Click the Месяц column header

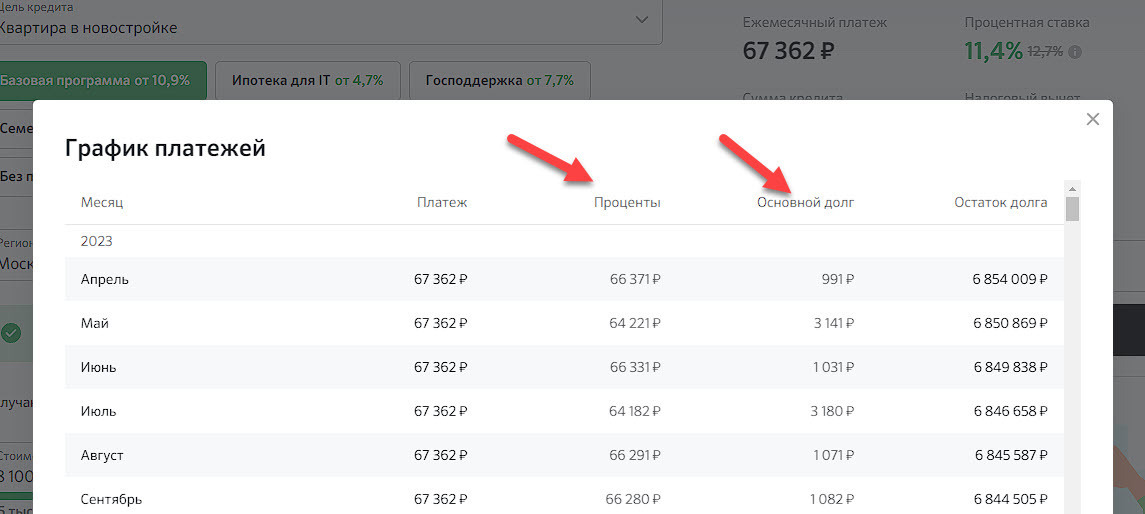(102, 203)
